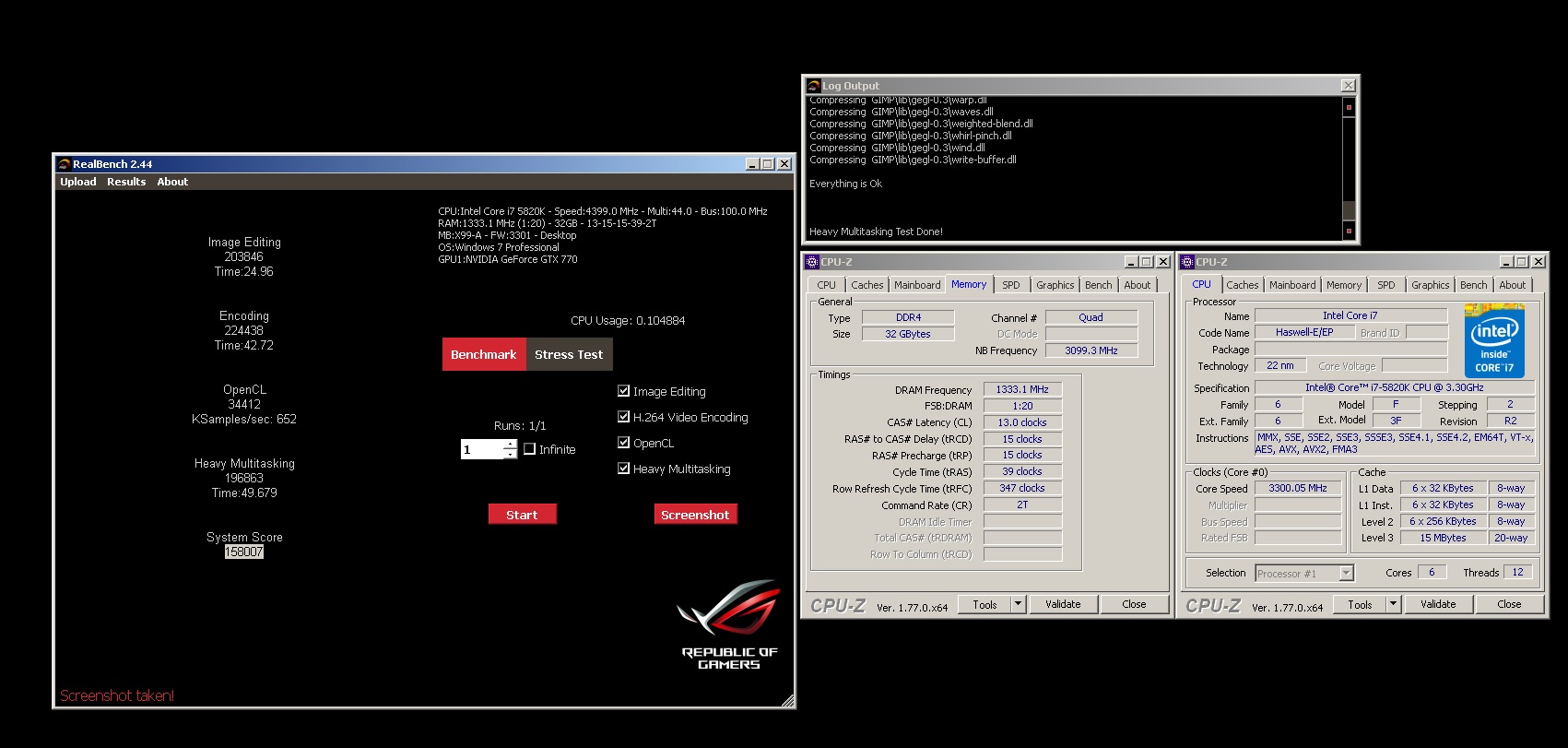
Task: Open About tab in right CPU-Z window
Action: pos(1512,285)
